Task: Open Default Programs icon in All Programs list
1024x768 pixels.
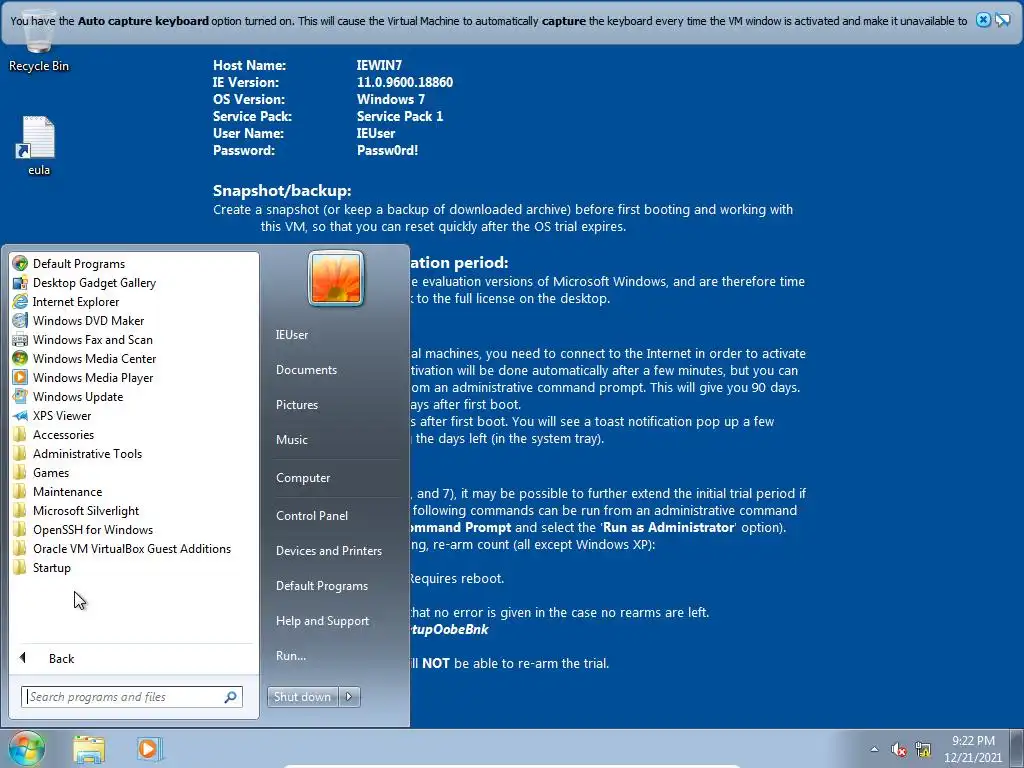Action: pos(20,264)
